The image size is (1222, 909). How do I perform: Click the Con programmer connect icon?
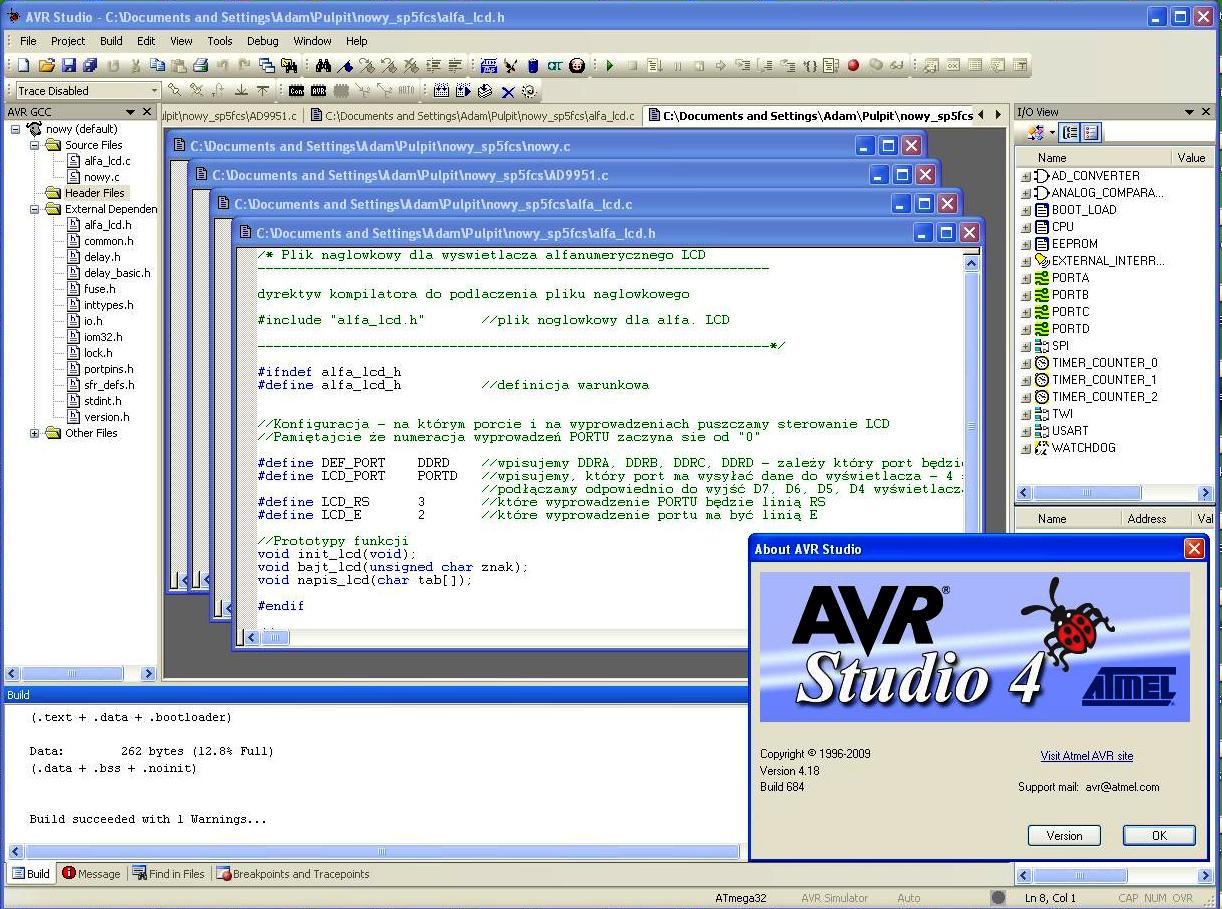point(296,91)
